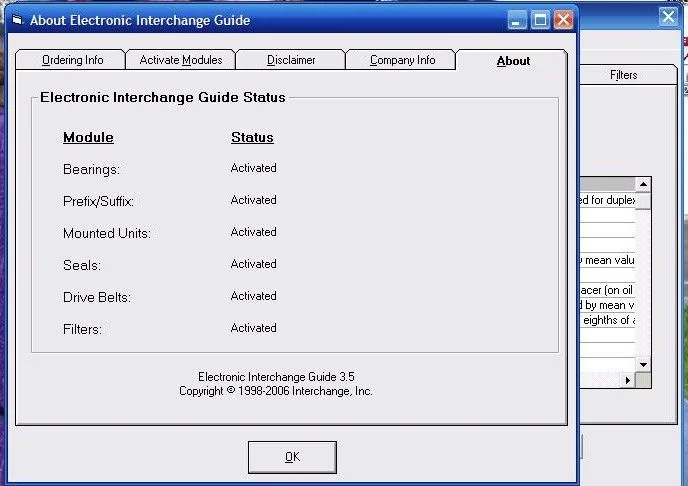
Task: Click the Copyright 1998-2006 Interchange, Inc. text
Action: point(276,391)
